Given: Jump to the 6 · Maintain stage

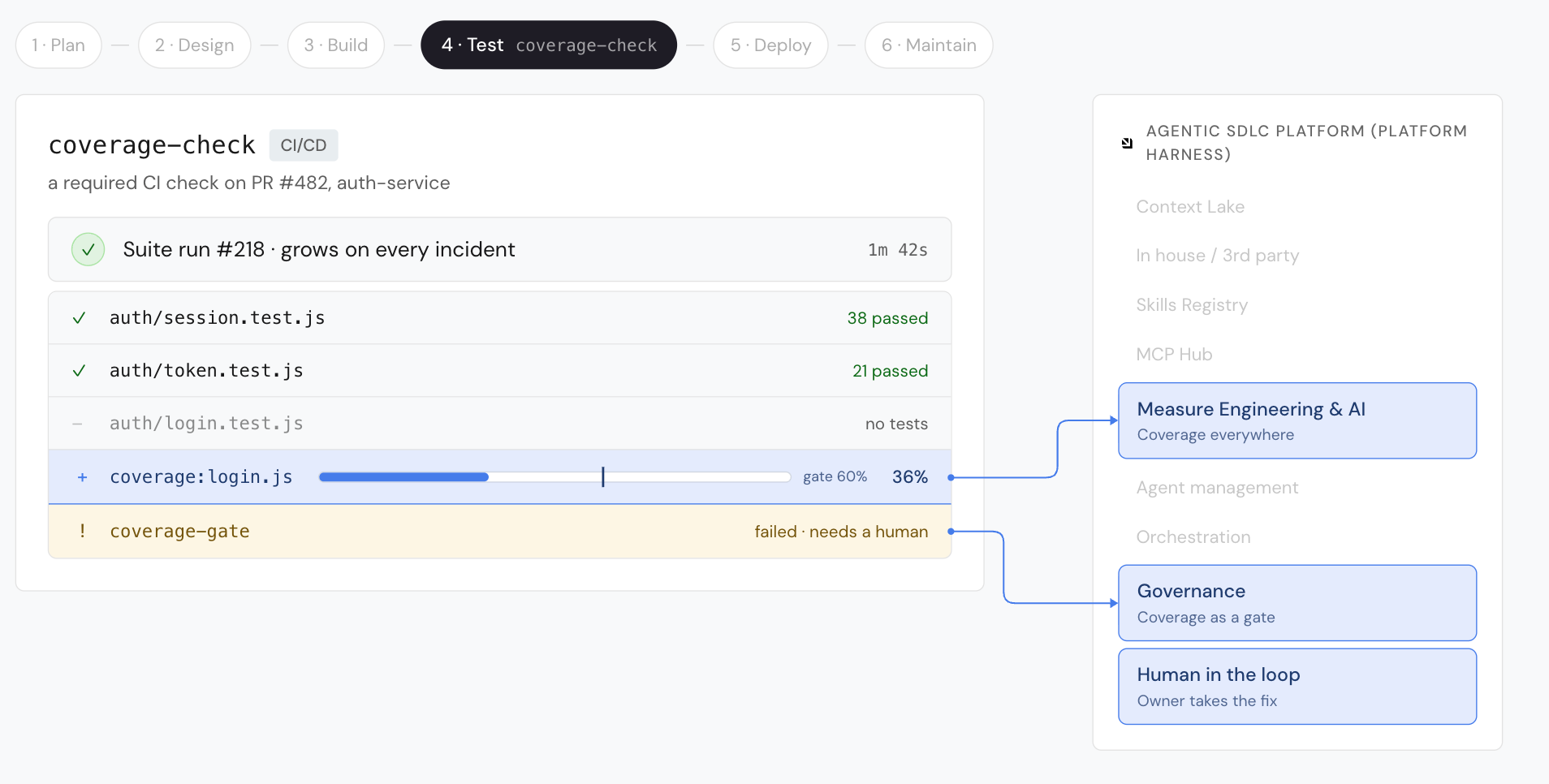Looking at the screenshot, I should (x=929, y=45).
